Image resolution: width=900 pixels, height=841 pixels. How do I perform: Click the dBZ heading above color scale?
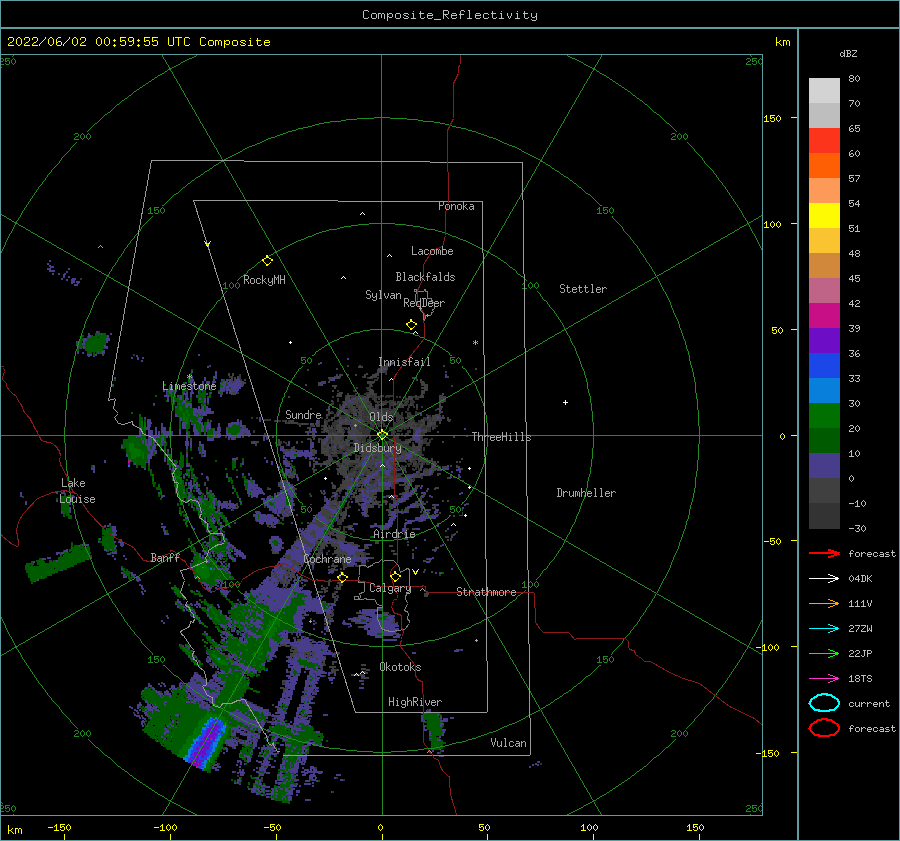pos(848,53)
